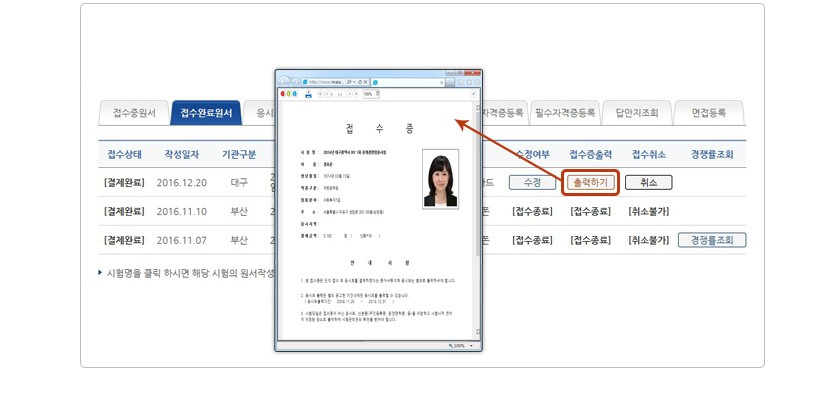Click the refresh icon in popup address bar
The image size is (840, 395).
pos(359,82)
